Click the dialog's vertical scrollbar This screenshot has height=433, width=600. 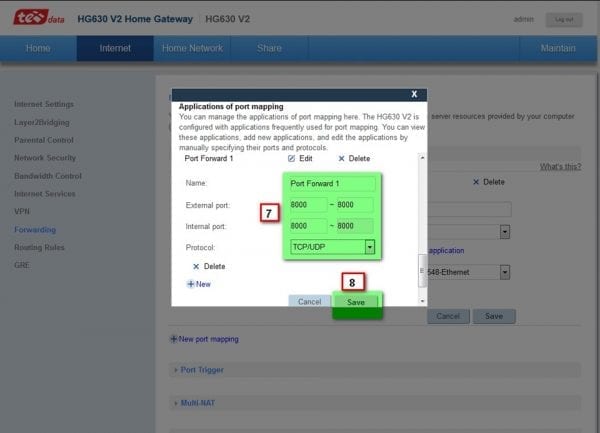pyautogui.click(x=422, y=270)
